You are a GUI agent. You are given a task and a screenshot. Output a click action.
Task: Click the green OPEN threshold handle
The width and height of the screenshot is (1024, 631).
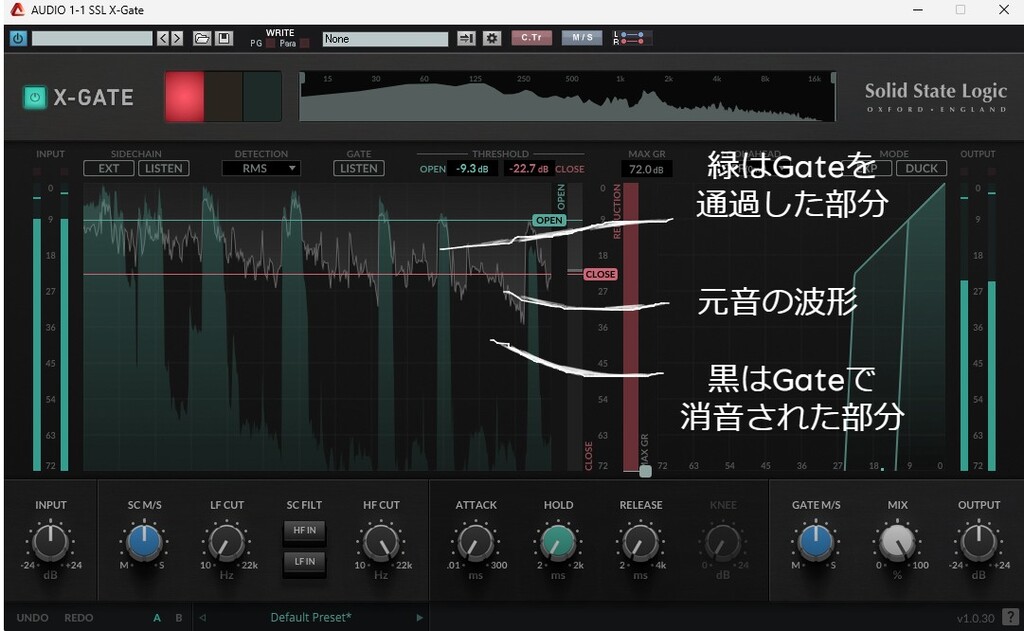(x=549, y=220)
